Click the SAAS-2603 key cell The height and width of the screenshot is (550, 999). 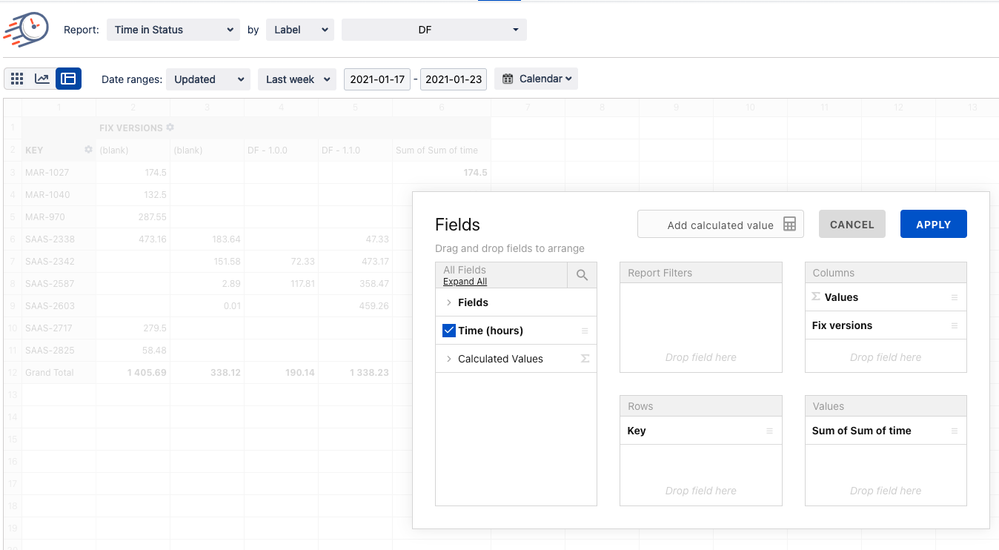(59, 306)
